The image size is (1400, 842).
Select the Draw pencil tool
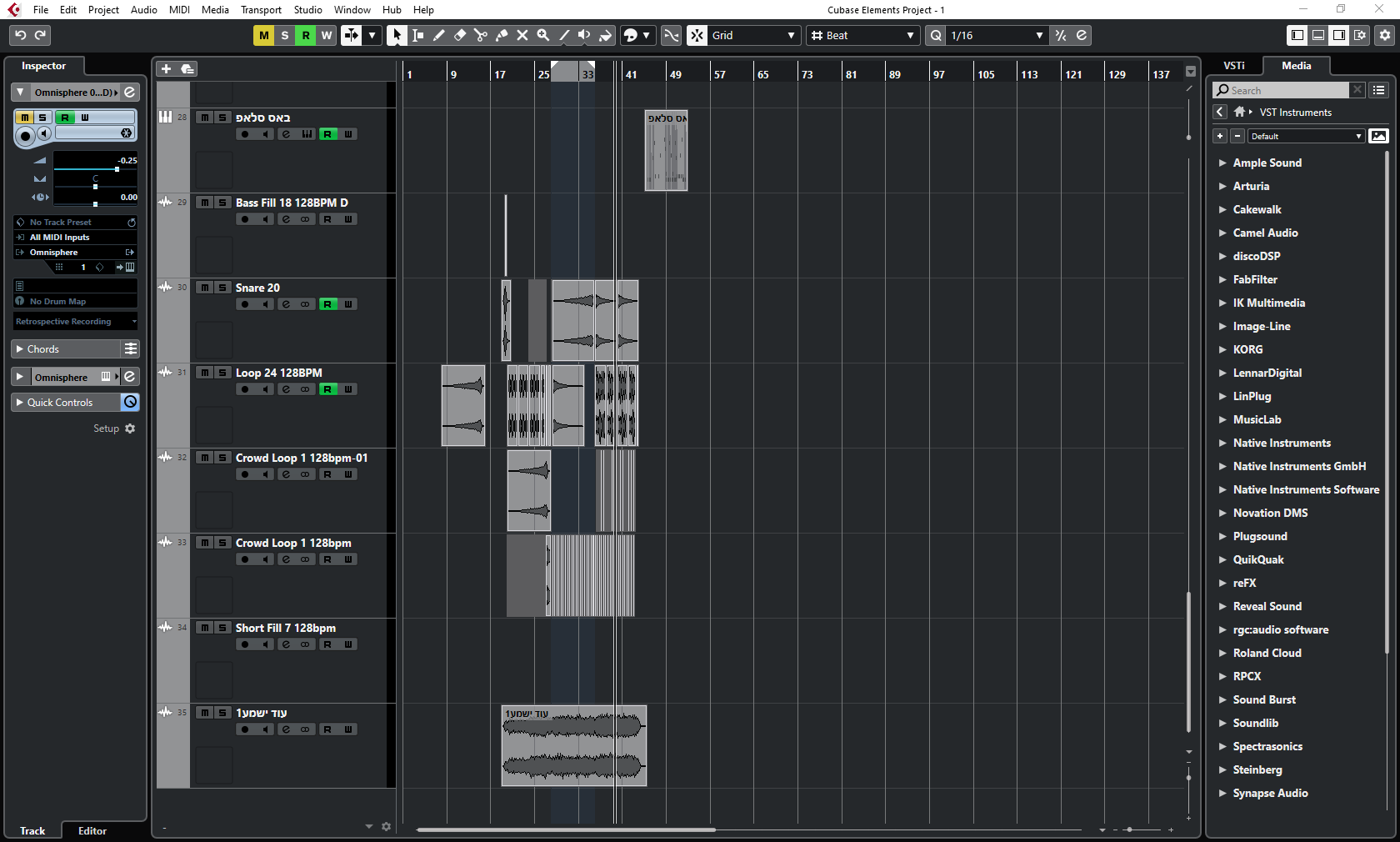pyautogui.click(x=438, y=35)
